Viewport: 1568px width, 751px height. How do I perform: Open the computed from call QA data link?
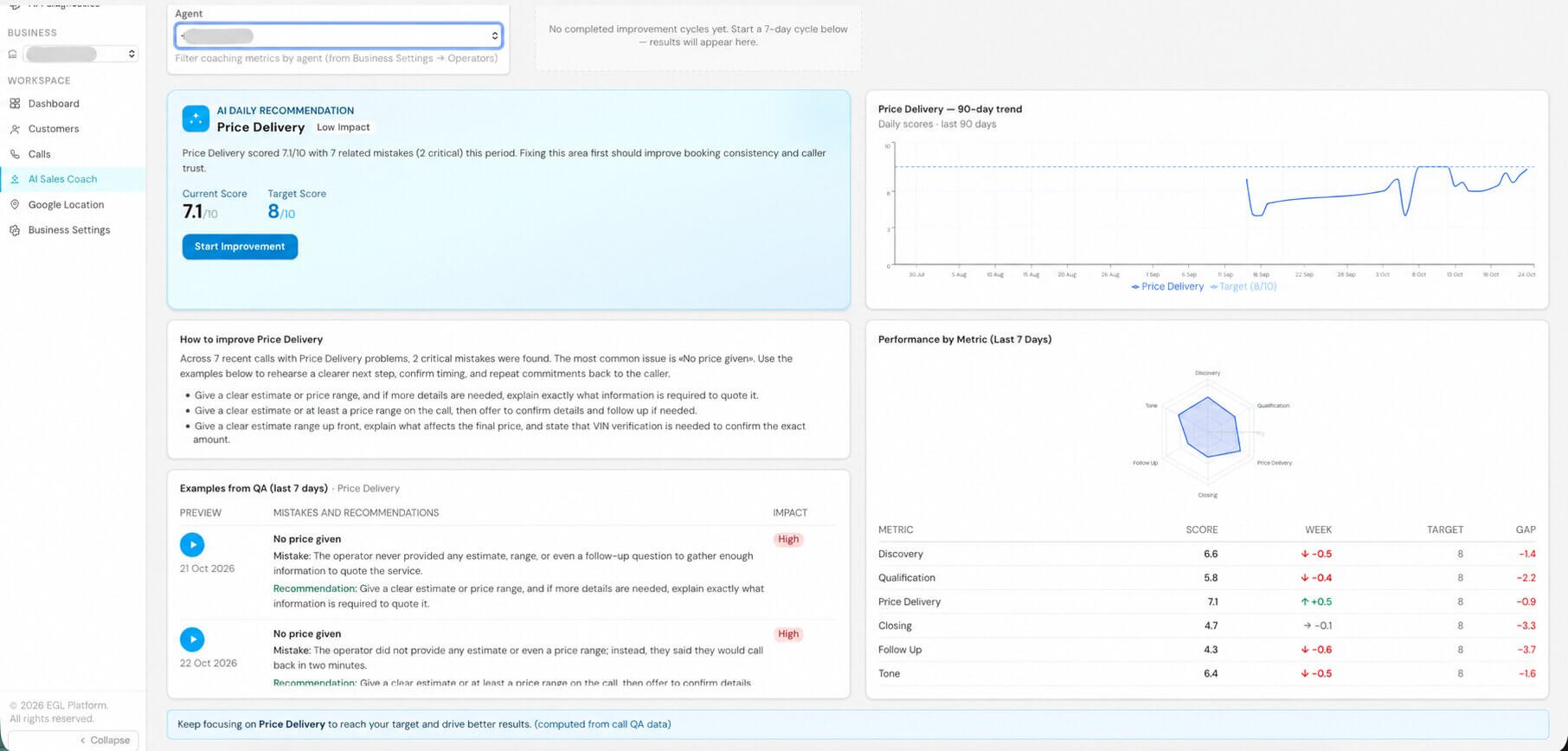pyautogui.click(x=602, y=724)
